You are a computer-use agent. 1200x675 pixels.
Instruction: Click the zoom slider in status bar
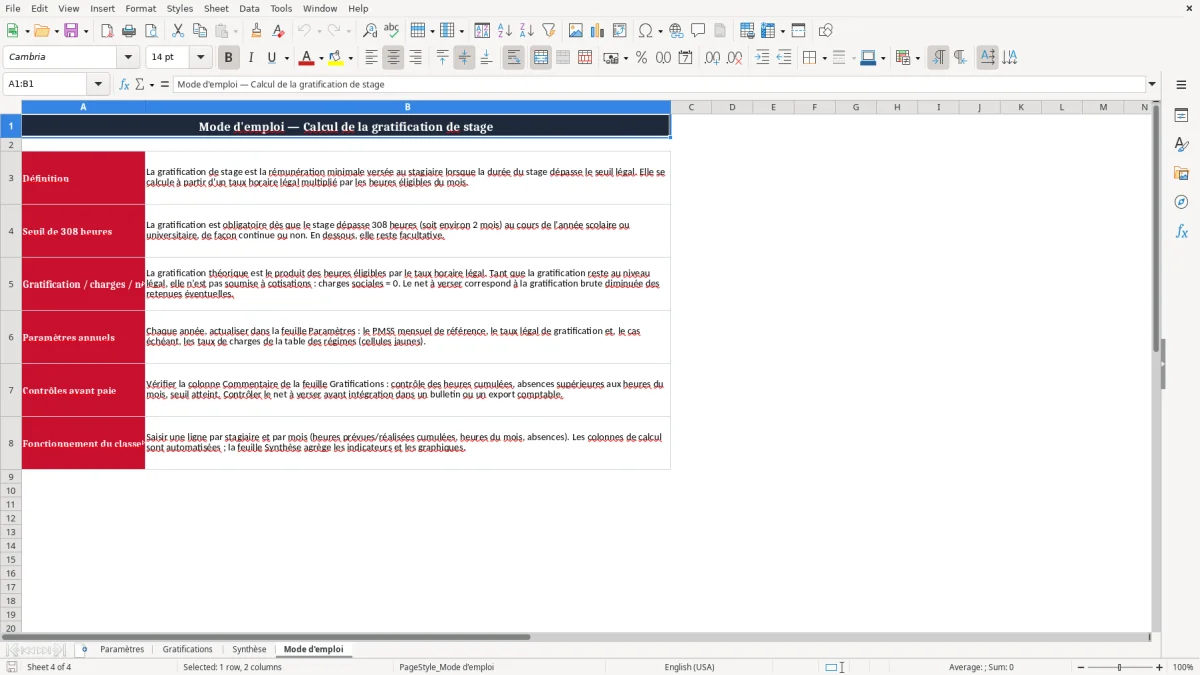pyautogui.click(x=1120, y=667)
